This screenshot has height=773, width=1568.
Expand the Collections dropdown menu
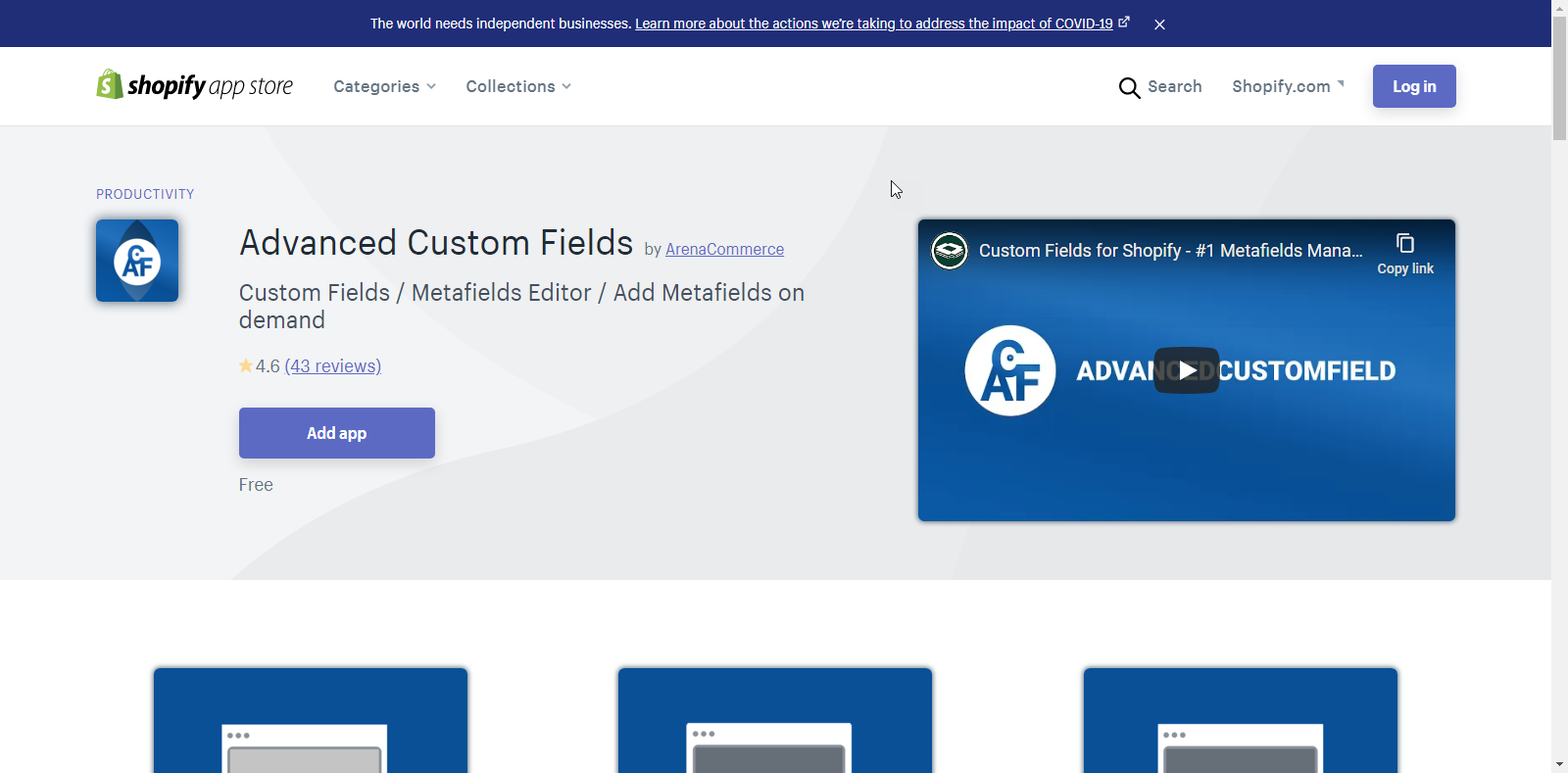click(518, 86)
